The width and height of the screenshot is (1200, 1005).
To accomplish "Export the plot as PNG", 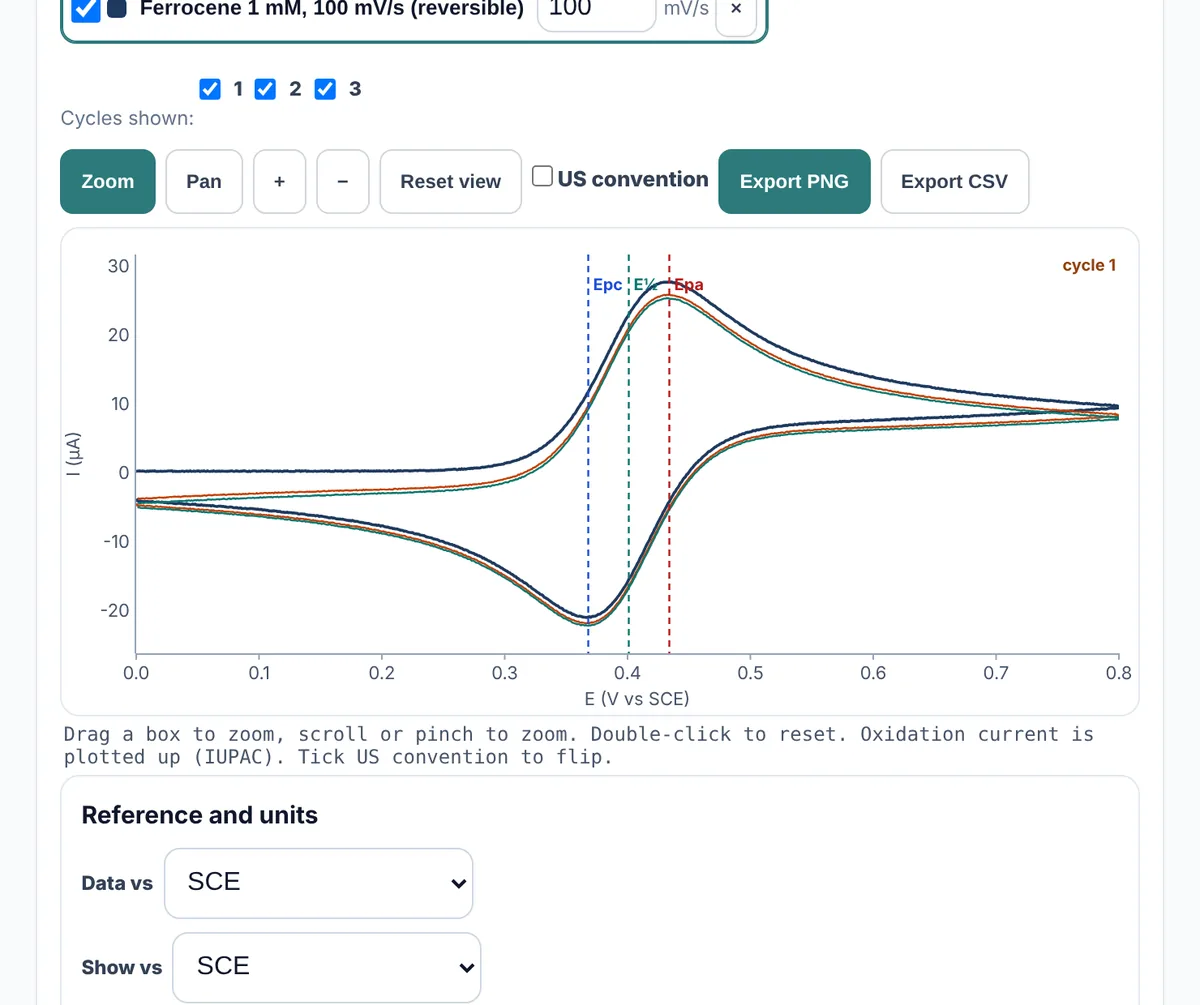I will [x=794, y=181].
